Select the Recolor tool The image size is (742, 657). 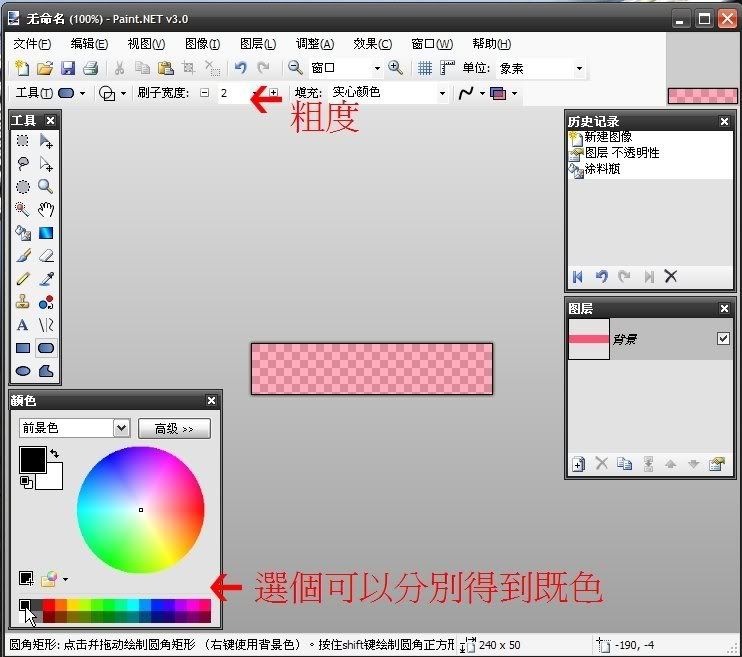click(46, 302)
